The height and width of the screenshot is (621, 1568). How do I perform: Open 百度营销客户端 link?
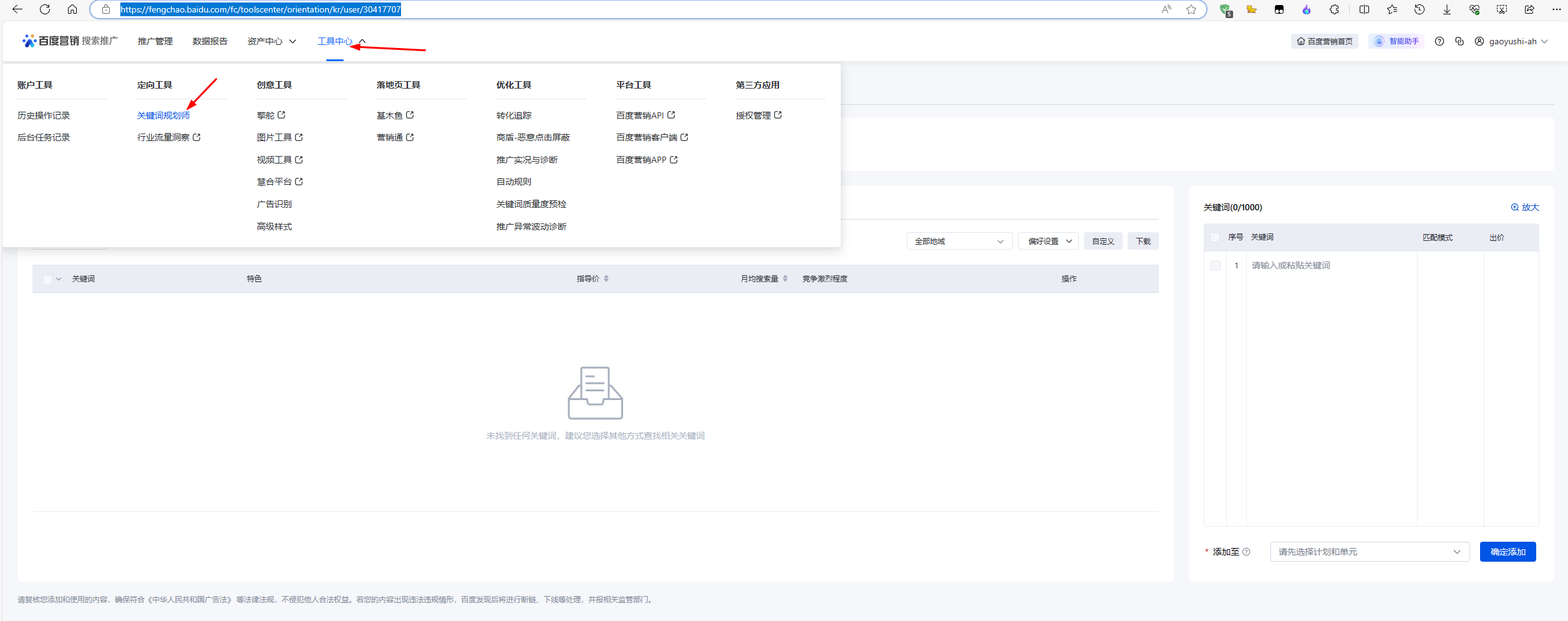pyautogui.click(x=652, y=137)
